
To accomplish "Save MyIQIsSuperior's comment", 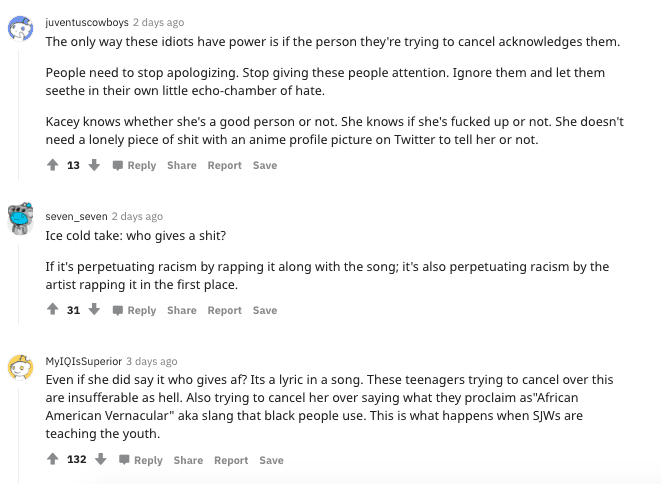I will (271, 460).
